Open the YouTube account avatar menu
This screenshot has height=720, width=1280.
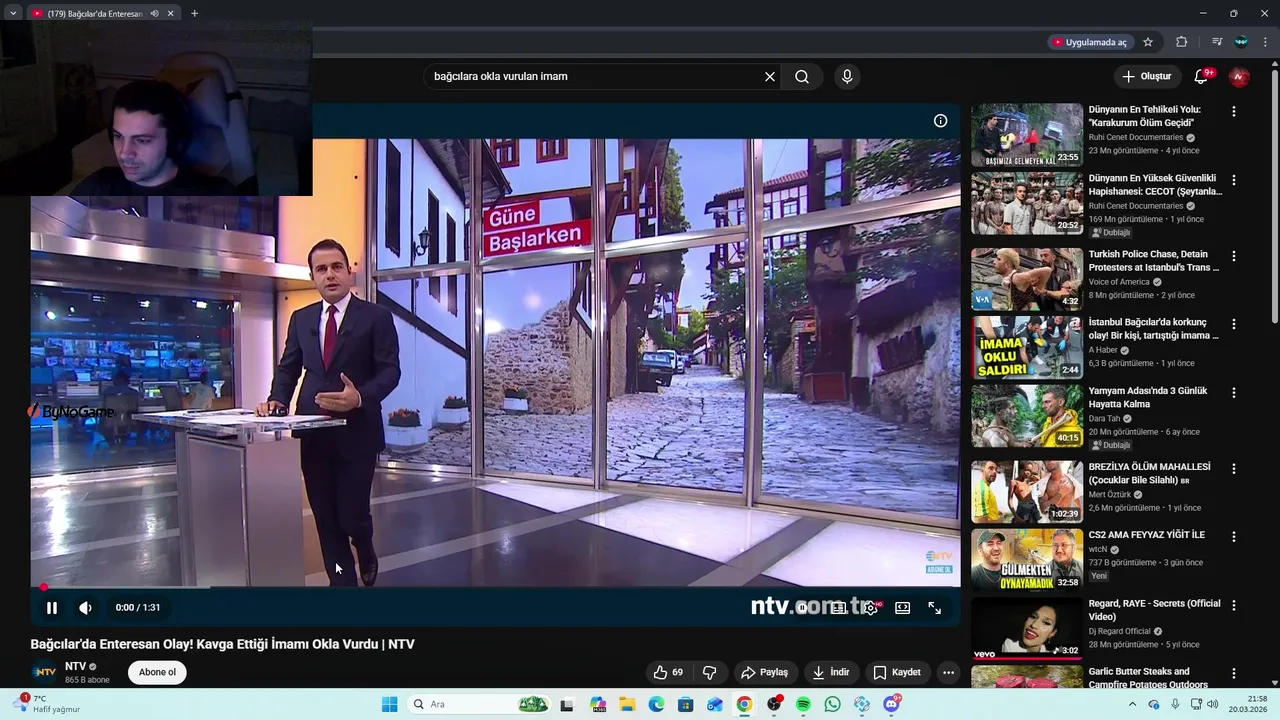pyautogui.click(x=1239, y=76)
